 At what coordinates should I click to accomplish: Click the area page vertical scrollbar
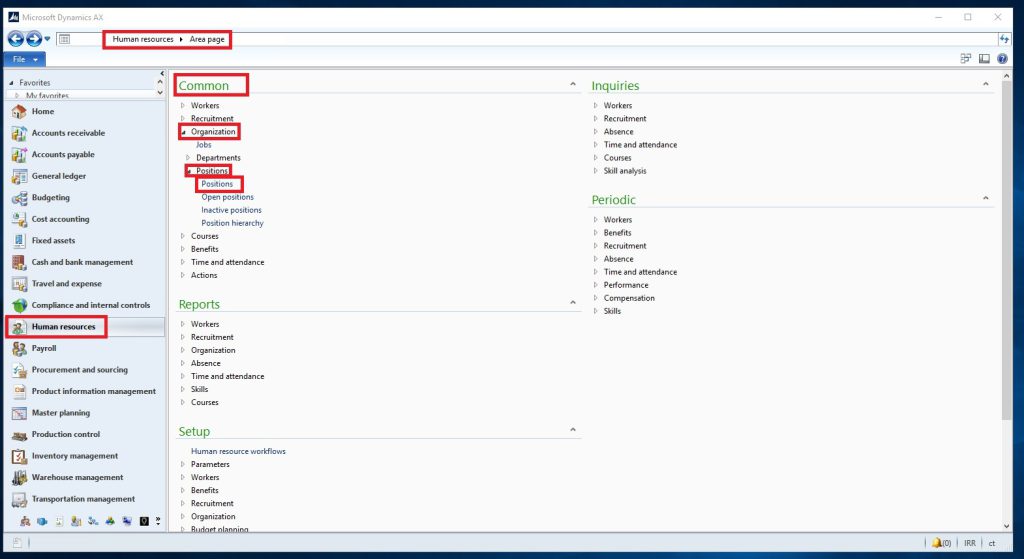coord(1006,251)
